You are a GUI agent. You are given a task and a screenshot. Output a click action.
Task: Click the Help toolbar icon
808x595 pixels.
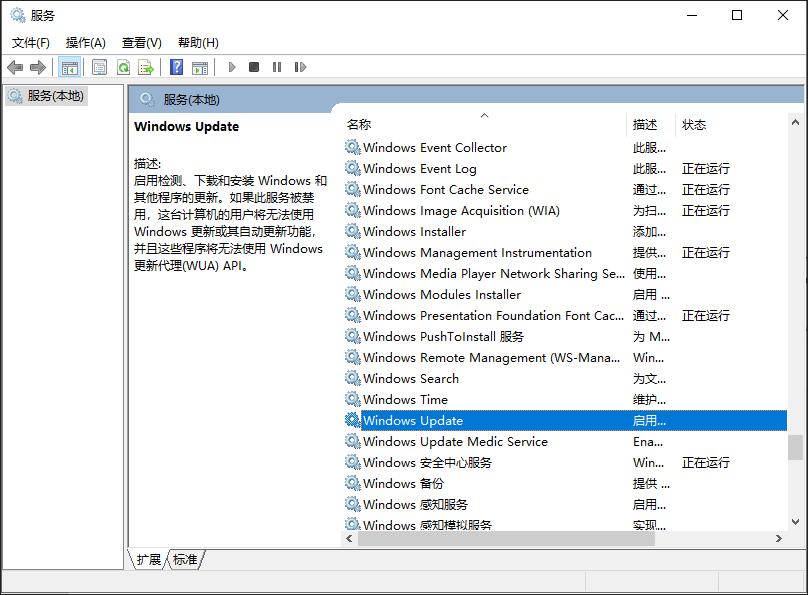(177, 67)
